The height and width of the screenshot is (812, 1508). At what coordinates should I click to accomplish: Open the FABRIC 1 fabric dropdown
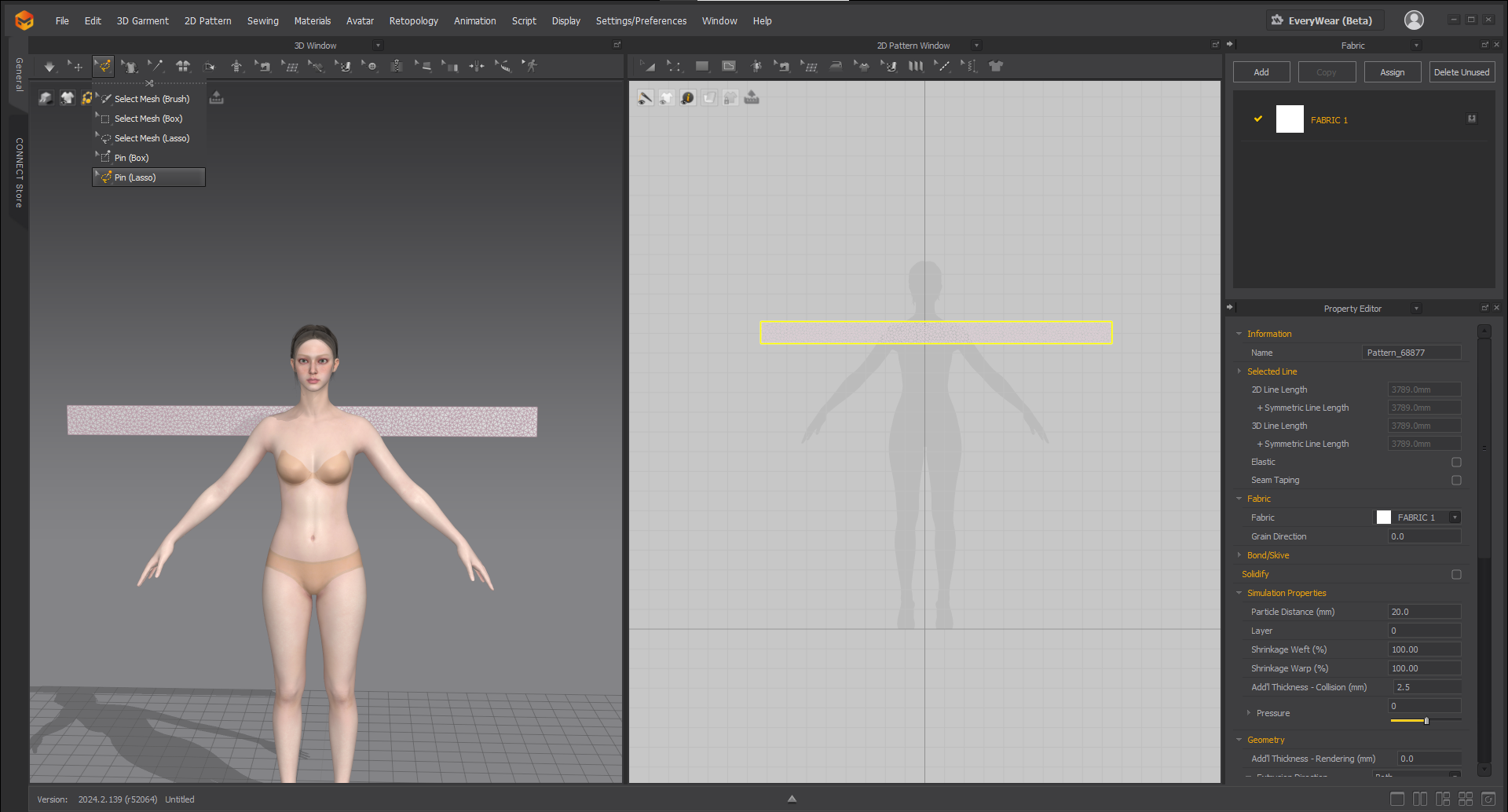click(1455, 518)
